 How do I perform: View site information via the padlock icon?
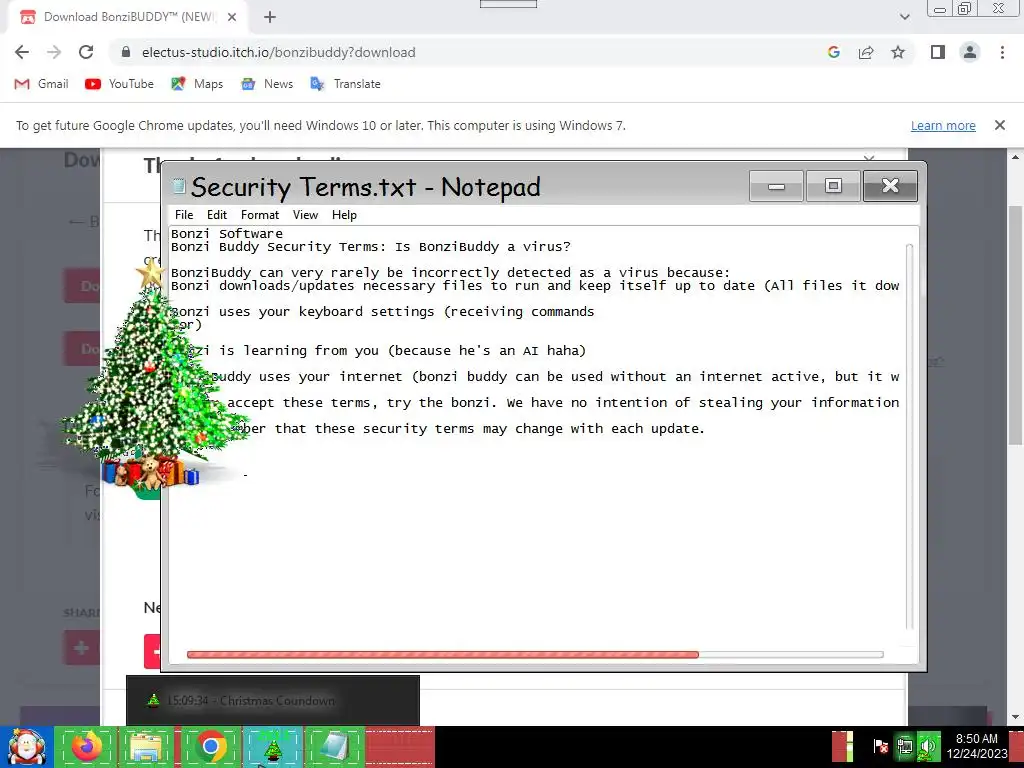126,52
